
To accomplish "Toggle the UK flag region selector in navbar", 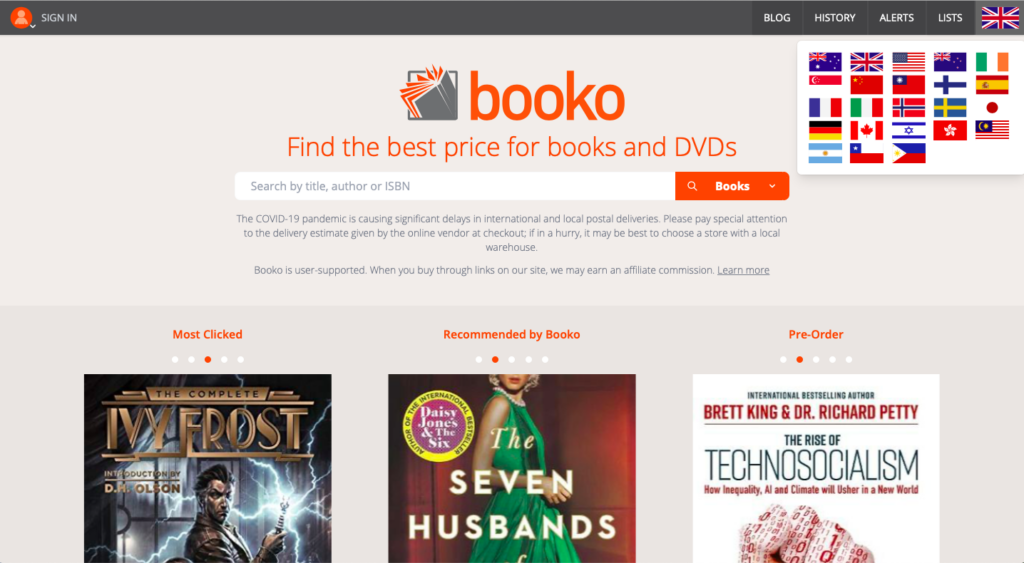I will click(x=1000, y=18).
